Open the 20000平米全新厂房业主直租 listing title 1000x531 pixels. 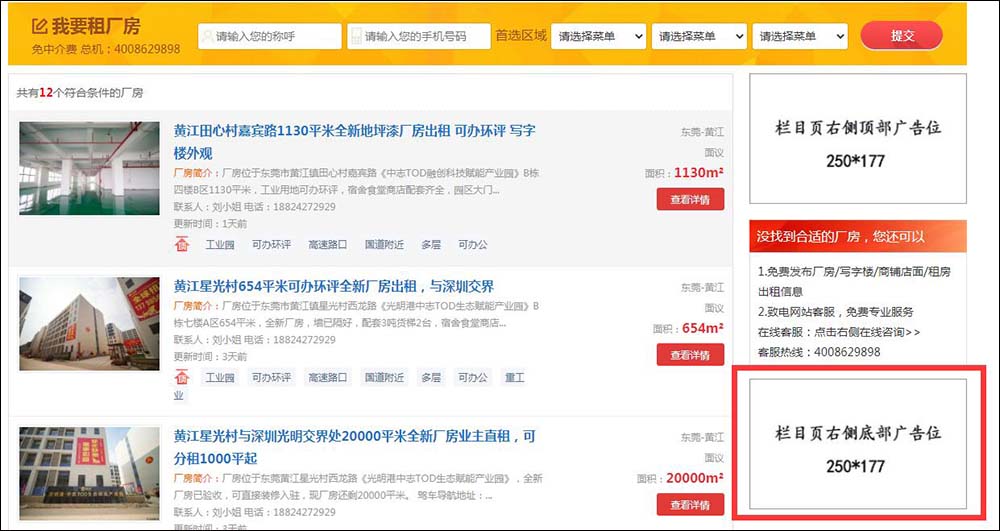pos(355,447)
